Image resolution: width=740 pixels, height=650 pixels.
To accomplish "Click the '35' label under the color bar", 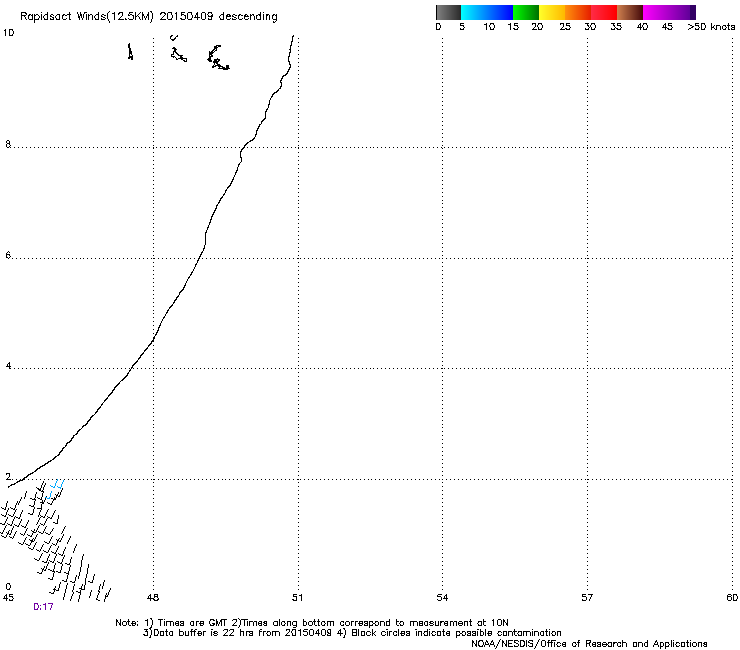I will [616, 27].
